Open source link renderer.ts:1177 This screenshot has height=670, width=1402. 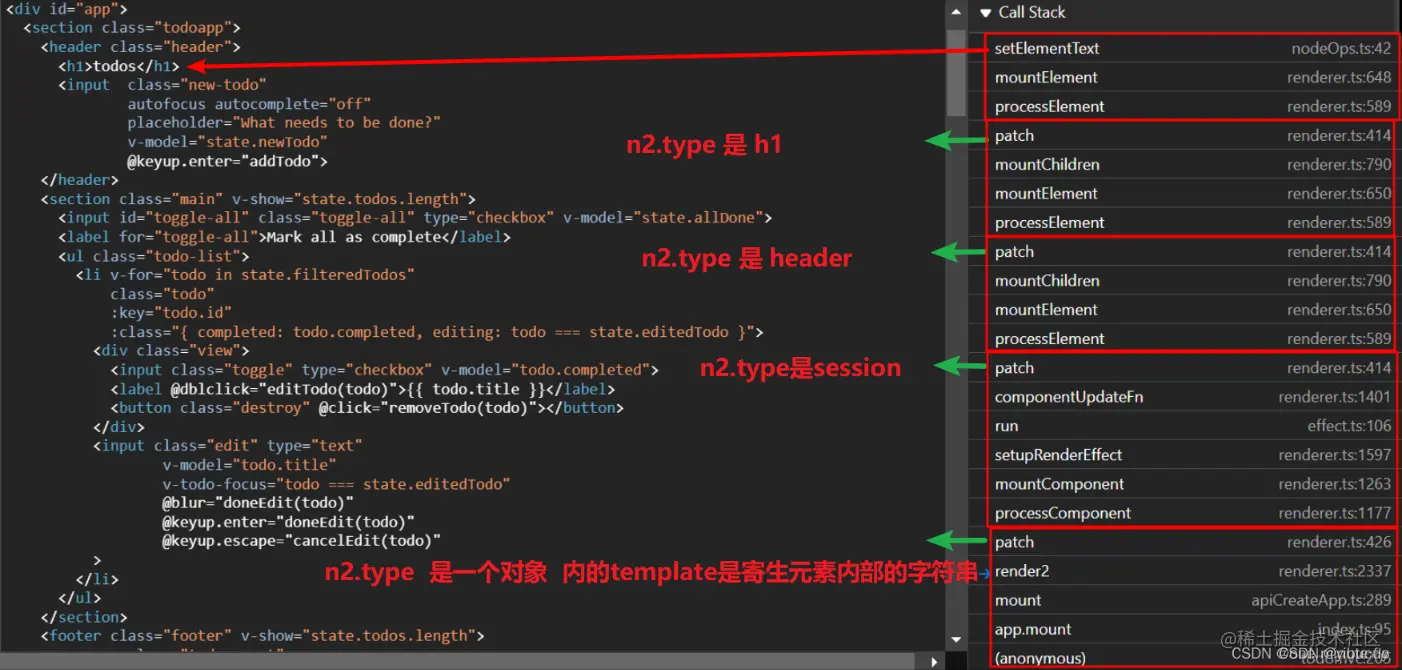pyautogui.click(x=1335, y=513)
